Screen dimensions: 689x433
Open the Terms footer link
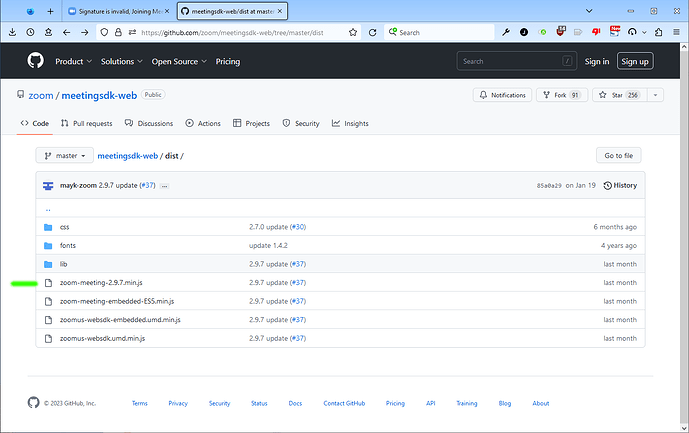point(140,403)
